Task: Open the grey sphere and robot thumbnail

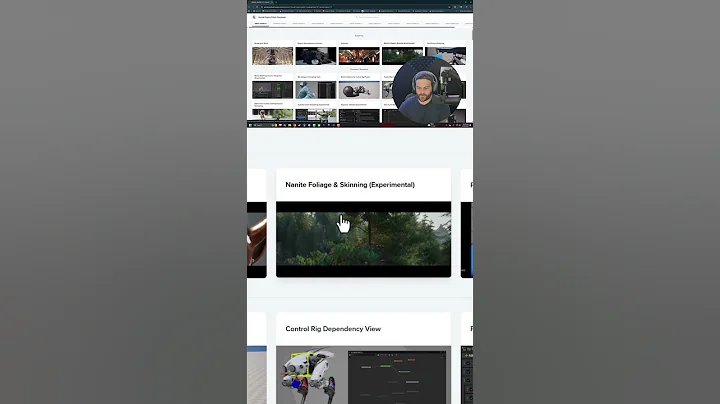Action: pos(359,90)
